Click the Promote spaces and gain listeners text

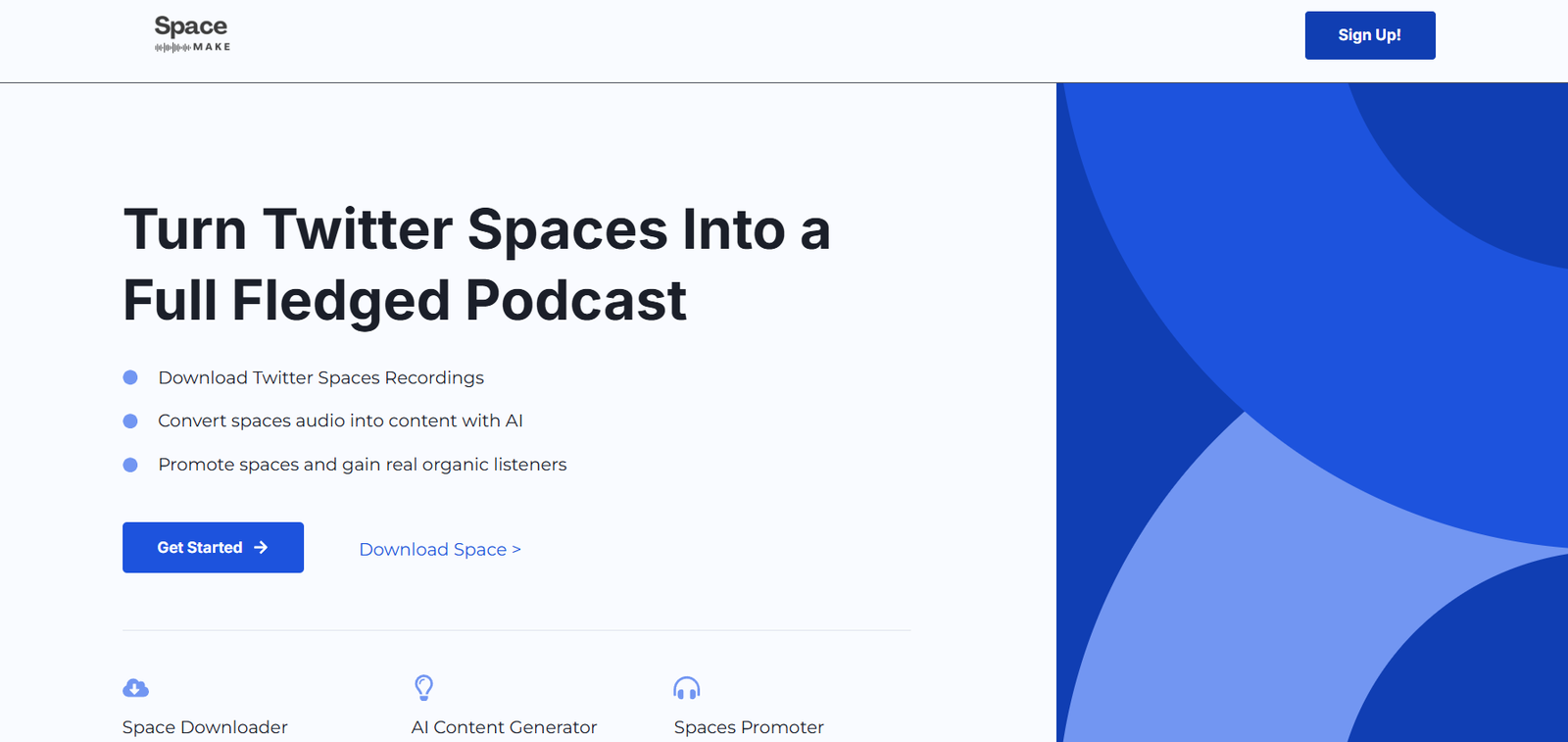[362, 465]
